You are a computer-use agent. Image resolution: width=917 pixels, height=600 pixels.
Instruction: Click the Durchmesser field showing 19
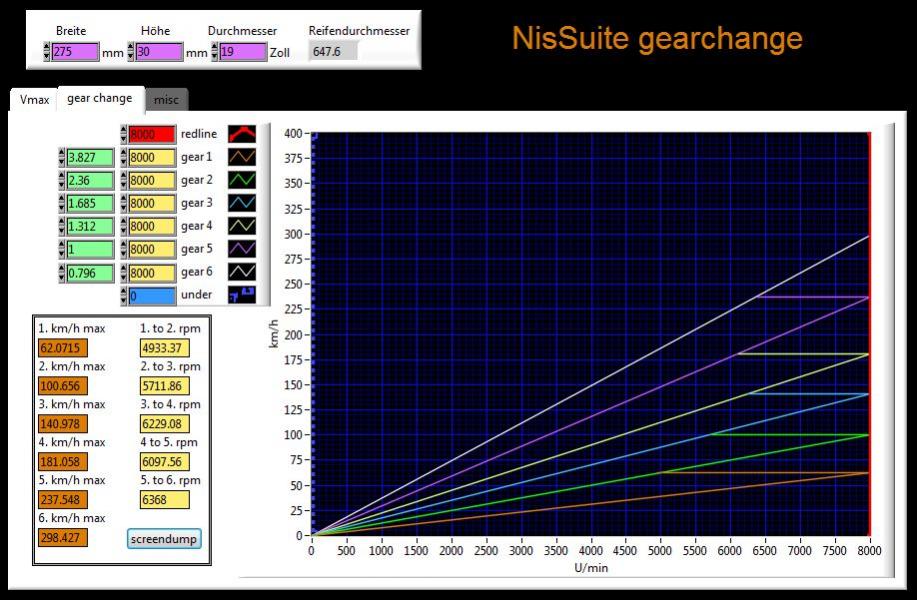click(243, 52)
